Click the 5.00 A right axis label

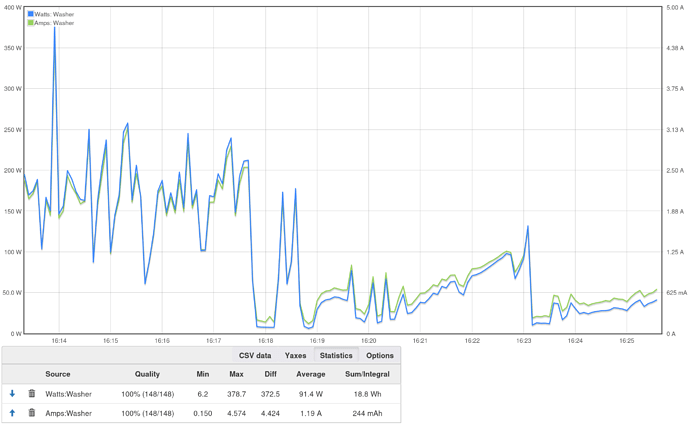point(675,7)
